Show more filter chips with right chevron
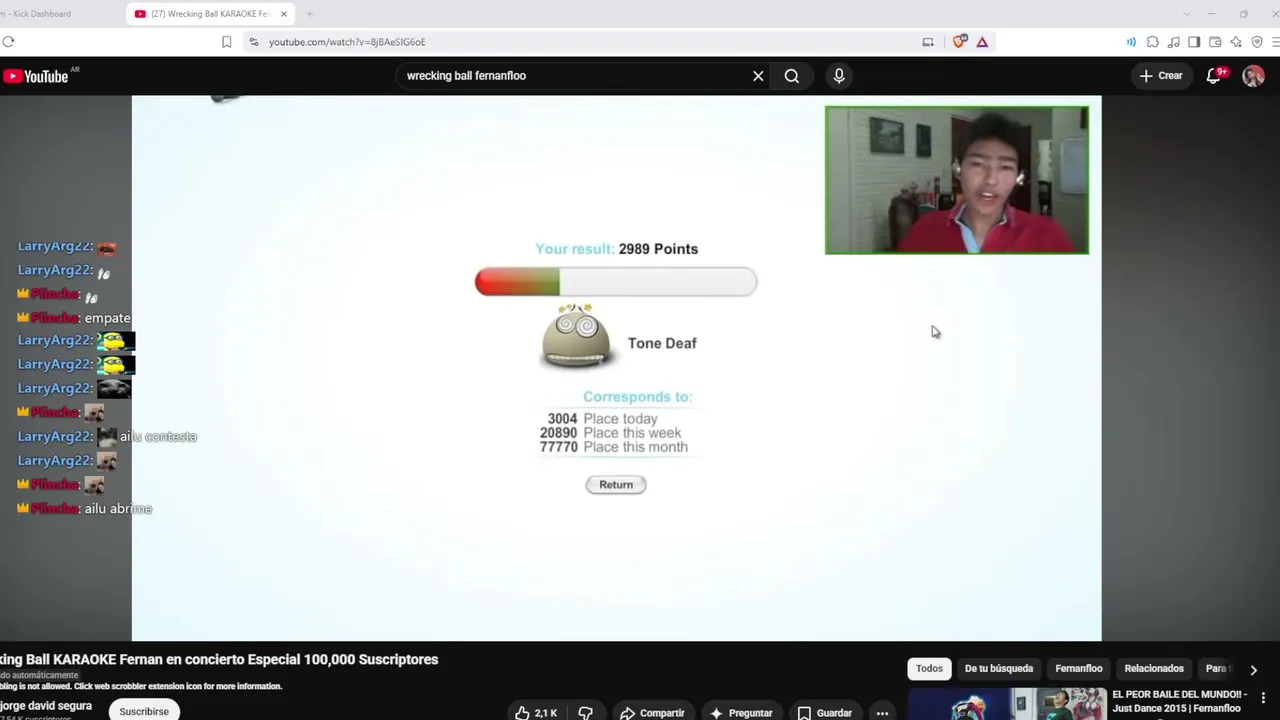 pyautogui.click(x=1253, y=669)
